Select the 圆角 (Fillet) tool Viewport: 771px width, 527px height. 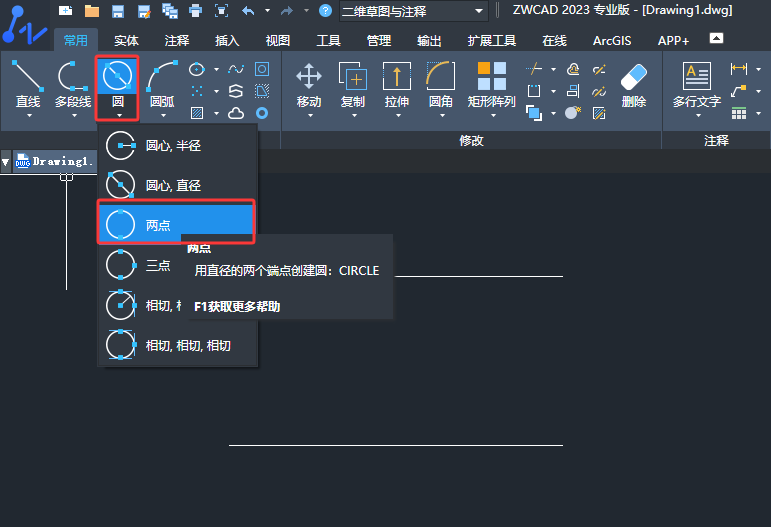tap(441, 84)
